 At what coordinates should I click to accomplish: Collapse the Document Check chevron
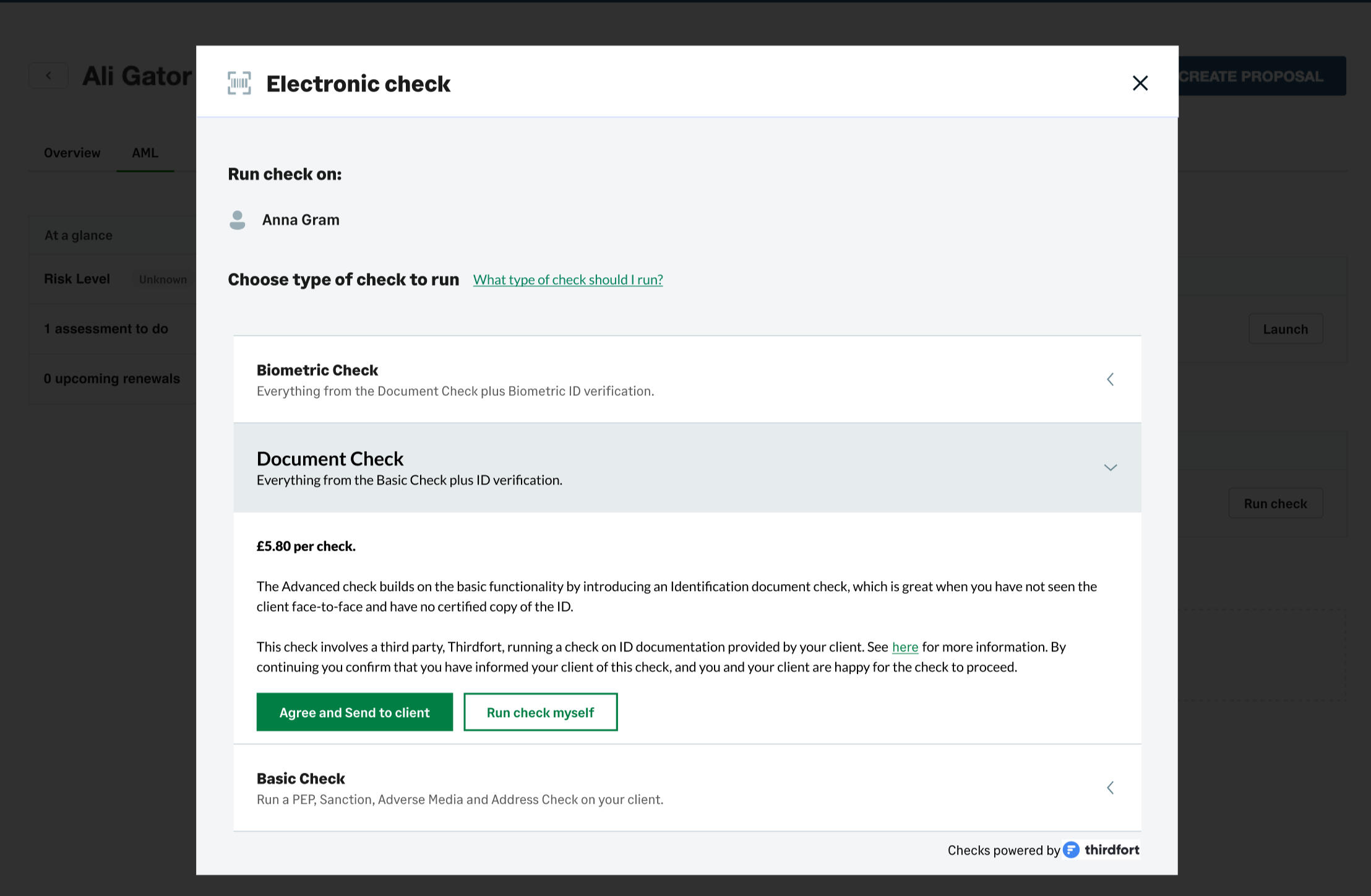[1110, 468]
